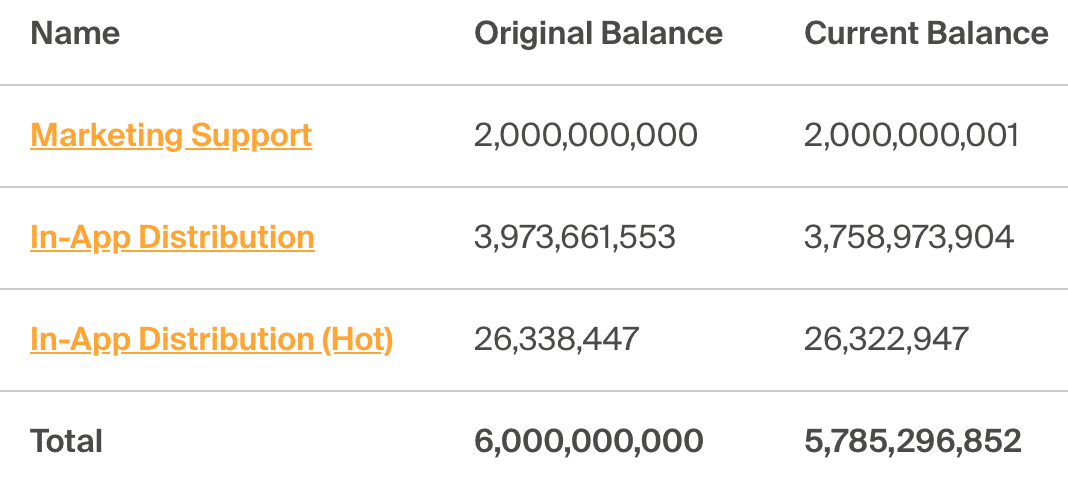The width and height of the screenshot is (1068, 480).
Task: Click the divider line below the header row
Action: [x=534, y=85]
